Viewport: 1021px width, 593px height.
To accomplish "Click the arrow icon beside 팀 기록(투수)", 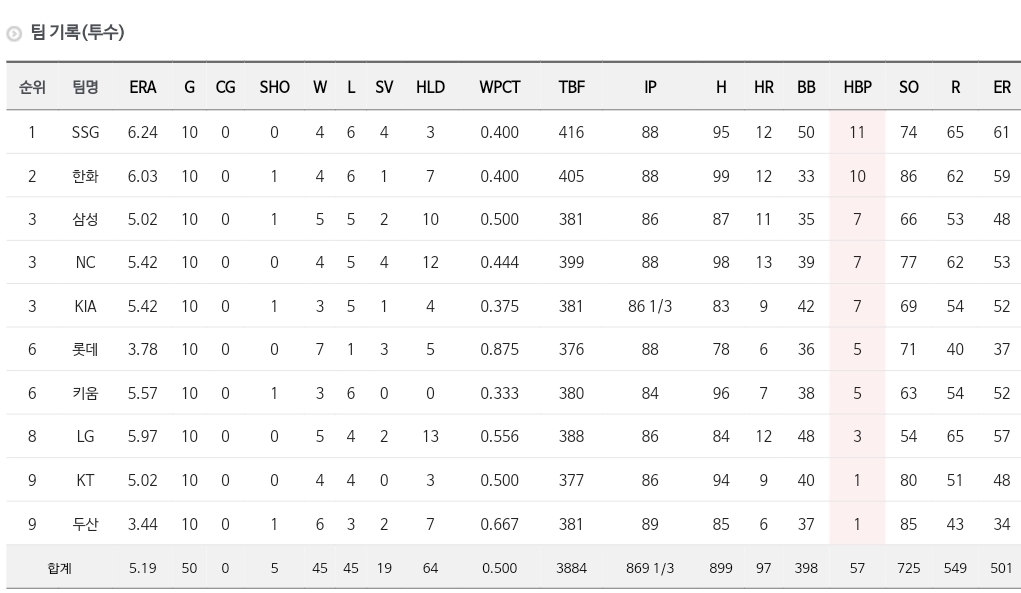I will [14, 34].
